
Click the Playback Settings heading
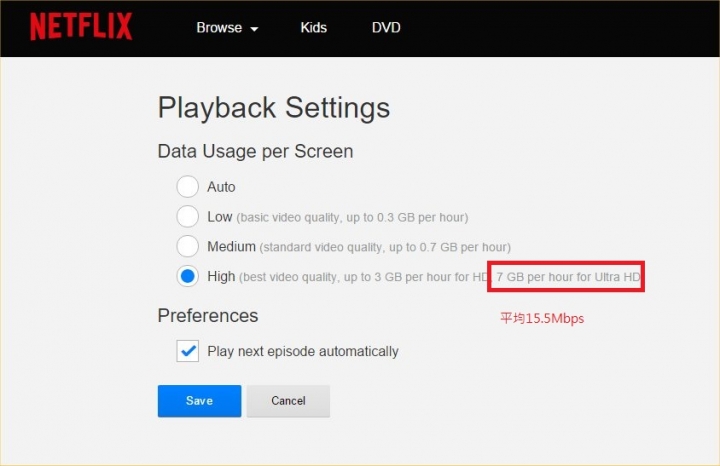click(274, 108)
